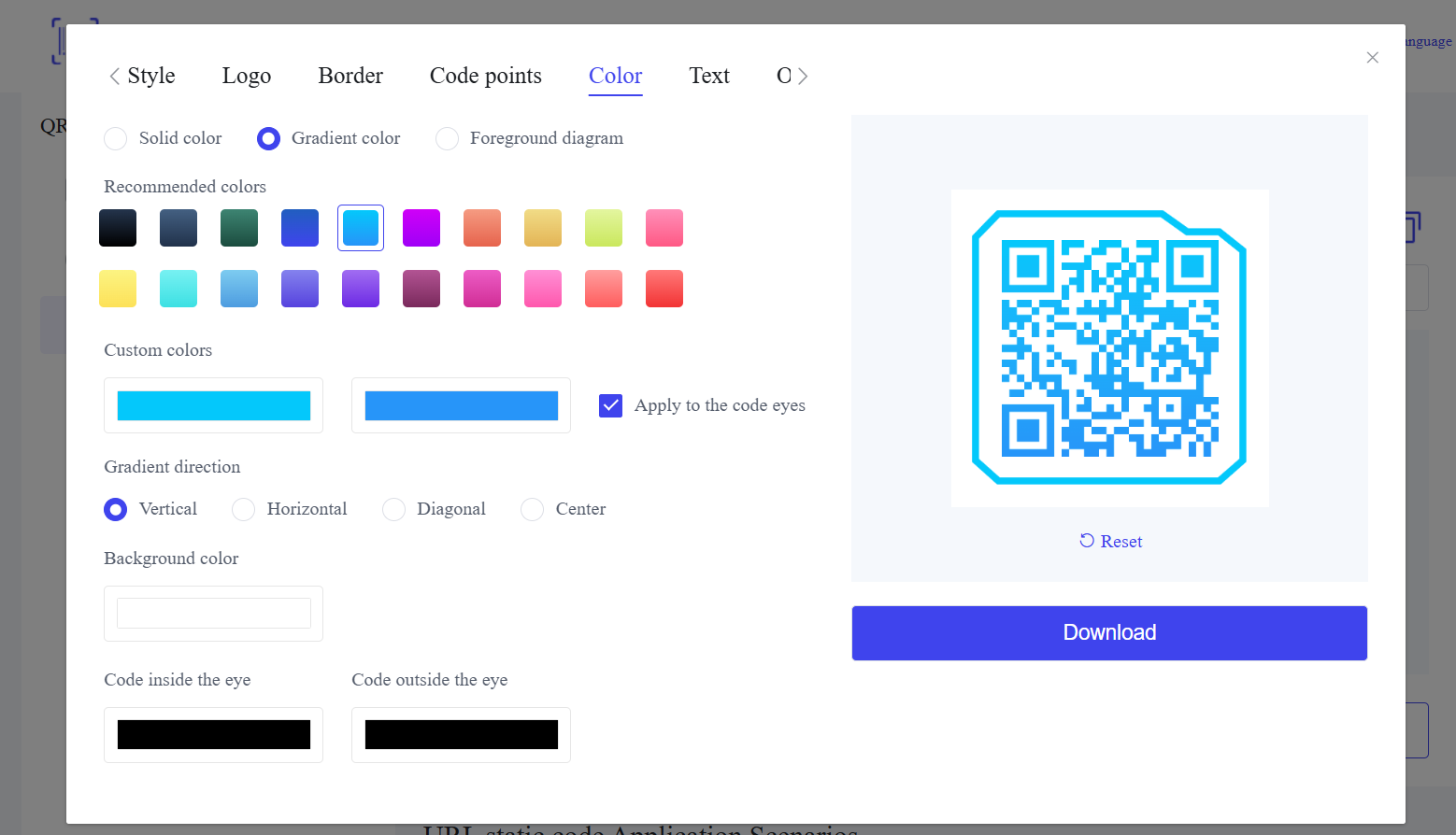Click the Reset link under the QR preview
Screen dimensions: 1456x835
(x=1110, y=542)
